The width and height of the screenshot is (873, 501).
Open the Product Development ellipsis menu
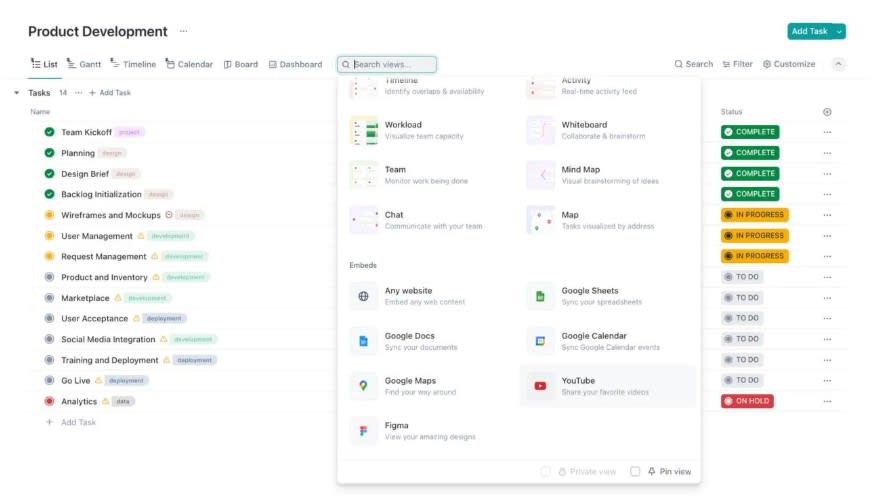184,31
